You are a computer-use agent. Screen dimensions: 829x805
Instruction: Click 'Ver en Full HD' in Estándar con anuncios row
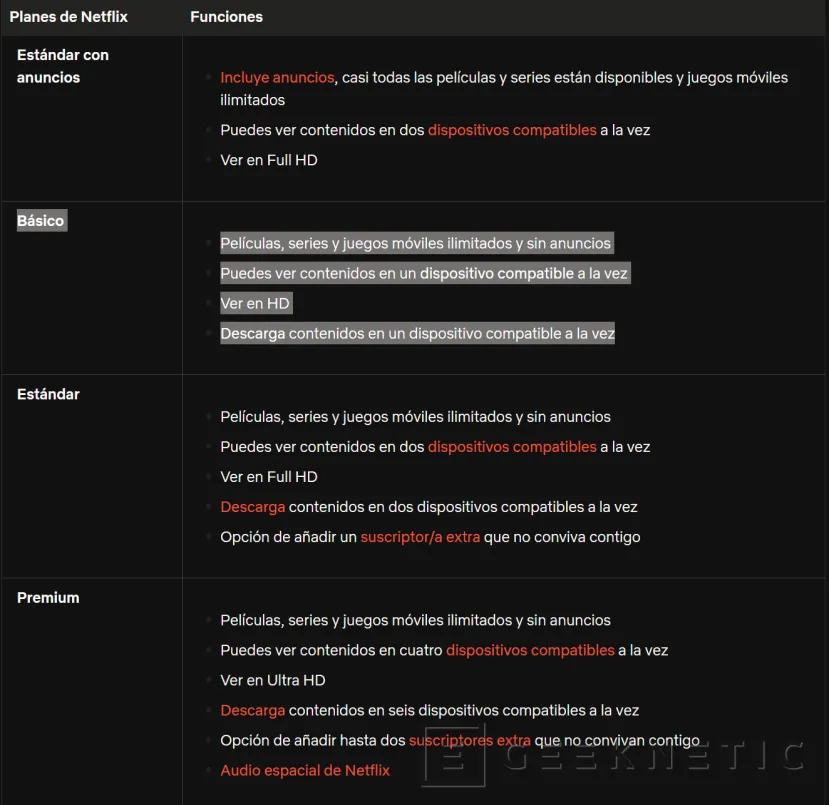point(269,160)
